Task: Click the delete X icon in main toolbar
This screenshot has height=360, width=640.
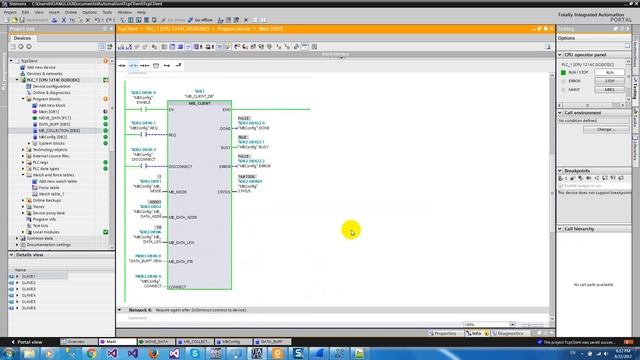Action: point(88,20)
